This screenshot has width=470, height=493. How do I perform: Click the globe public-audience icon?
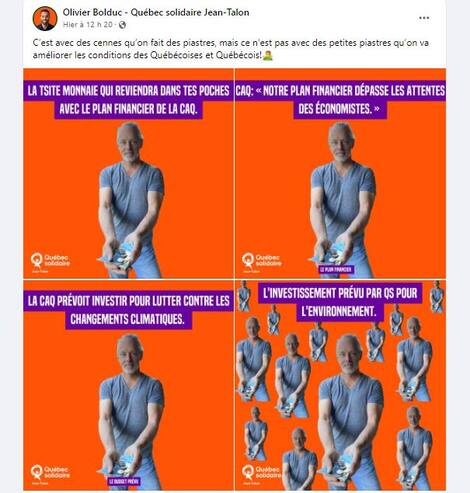[122, 25]
